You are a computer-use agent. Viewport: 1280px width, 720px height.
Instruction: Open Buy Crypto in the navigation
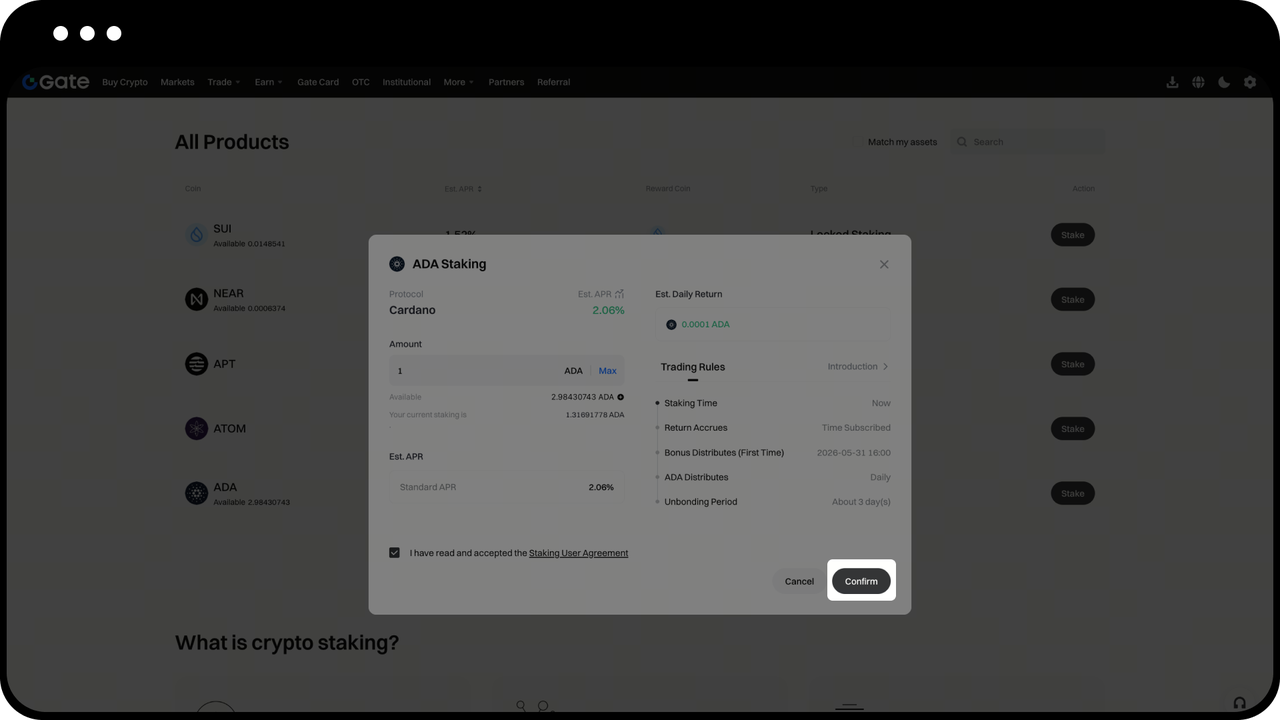click(125, 82)
